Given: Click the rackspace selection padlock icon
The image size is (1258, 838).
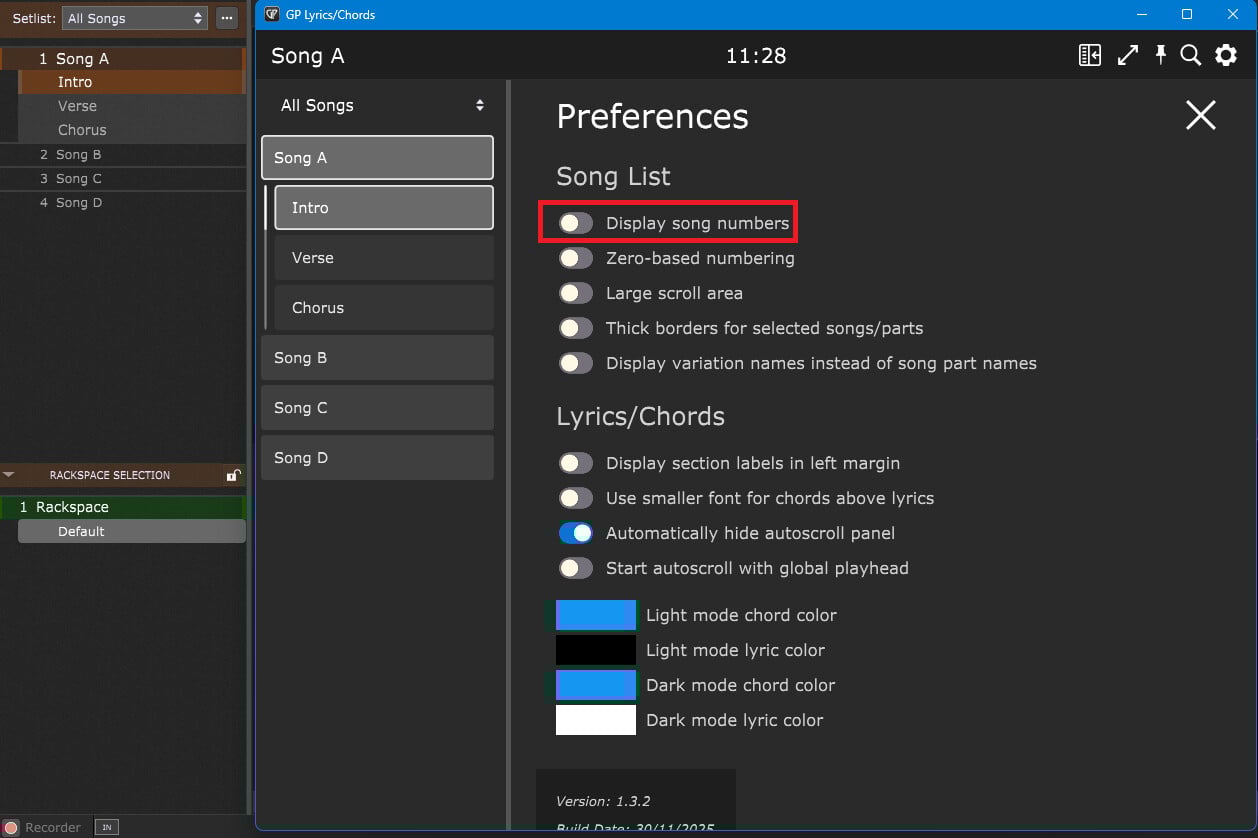Looking at the screenshot, I should (x=232, y=476).
